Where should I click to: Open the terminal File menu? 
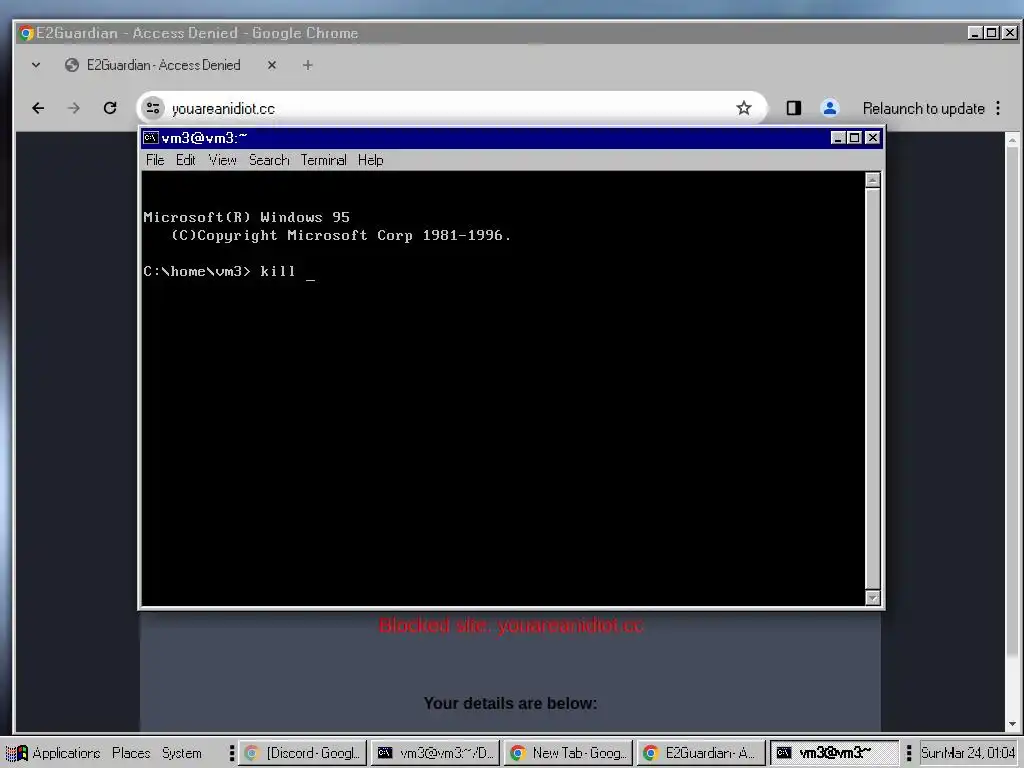pyautogui.click(x=155, y=160)
